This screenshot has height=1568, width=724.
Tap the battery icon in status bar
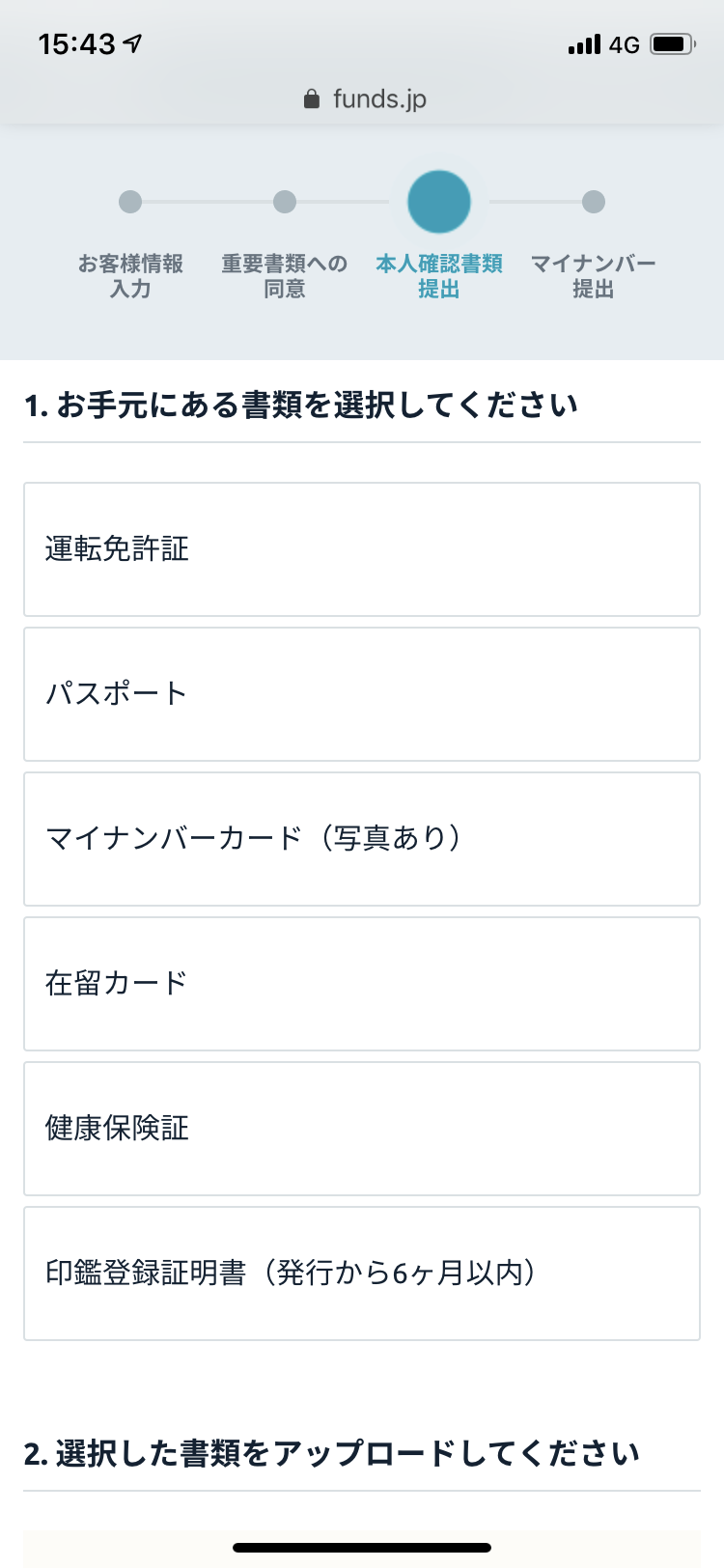pyautogui.click(x=673, y=44)
